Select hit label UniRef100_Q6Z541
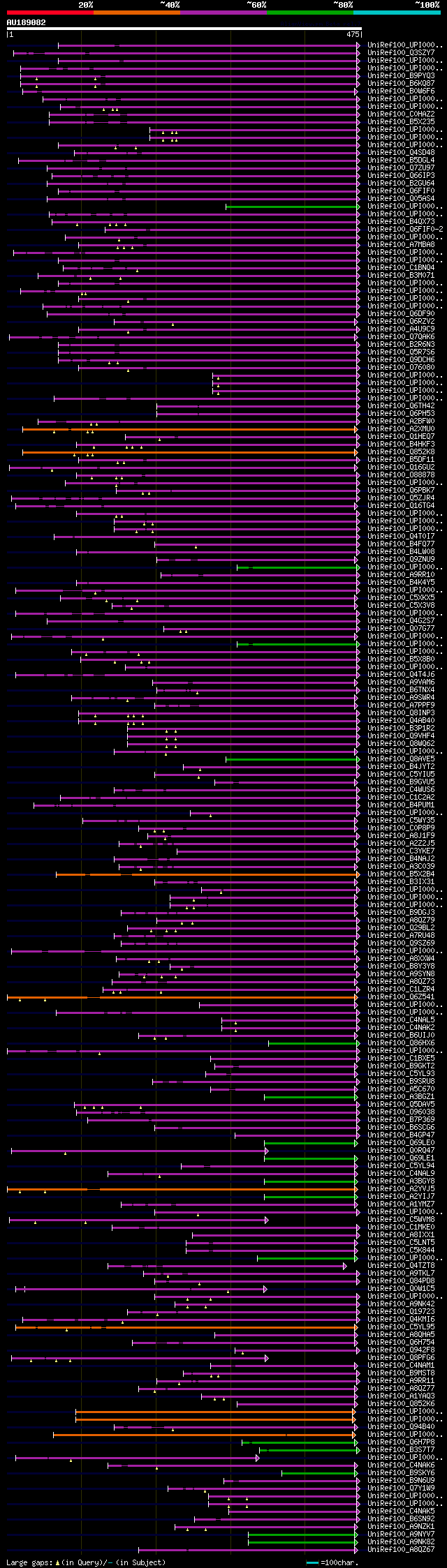 click(401, 996)
